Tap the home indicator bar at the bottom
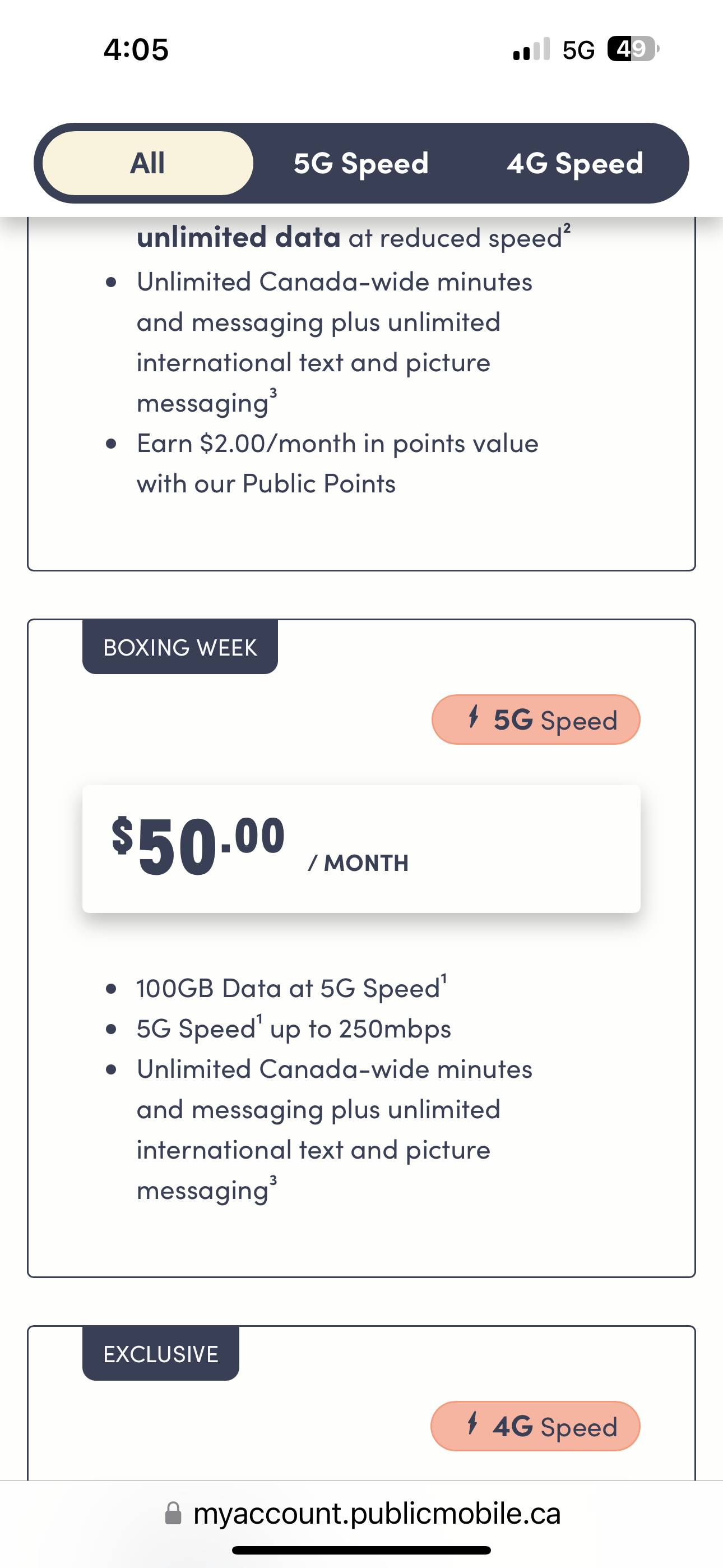 click(361, 1551)
